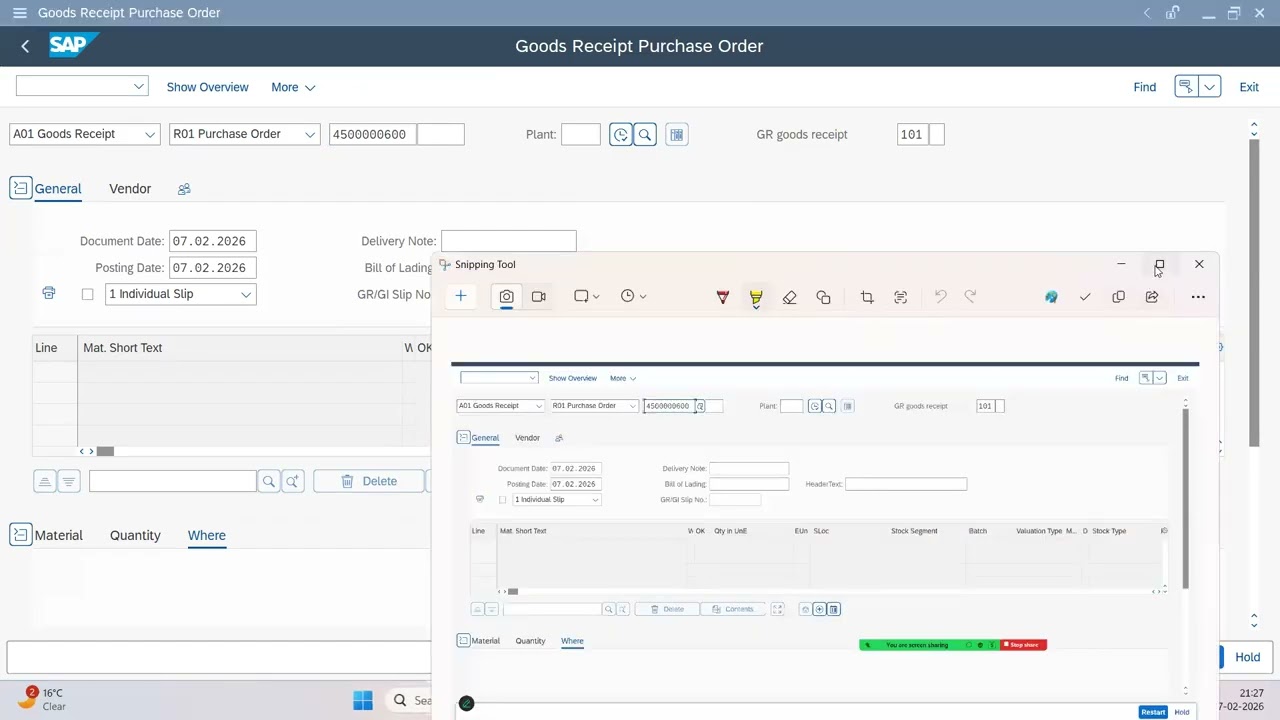Click the Posting Date field
Screen dimensions: 1280x720
tap(213, 268)
